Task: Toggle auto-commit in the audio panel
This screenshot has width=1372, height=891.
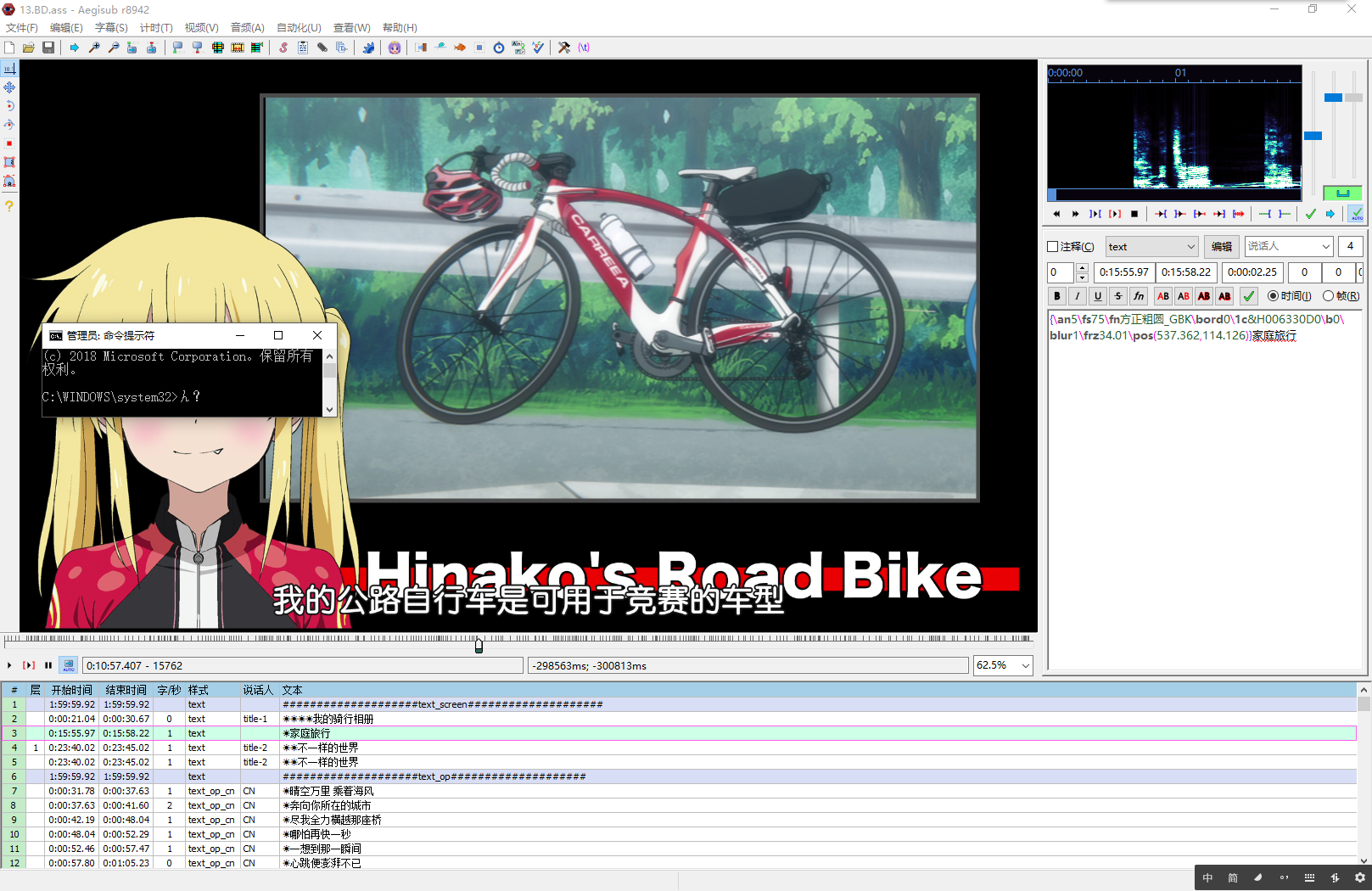Action: coord(1357,214)
